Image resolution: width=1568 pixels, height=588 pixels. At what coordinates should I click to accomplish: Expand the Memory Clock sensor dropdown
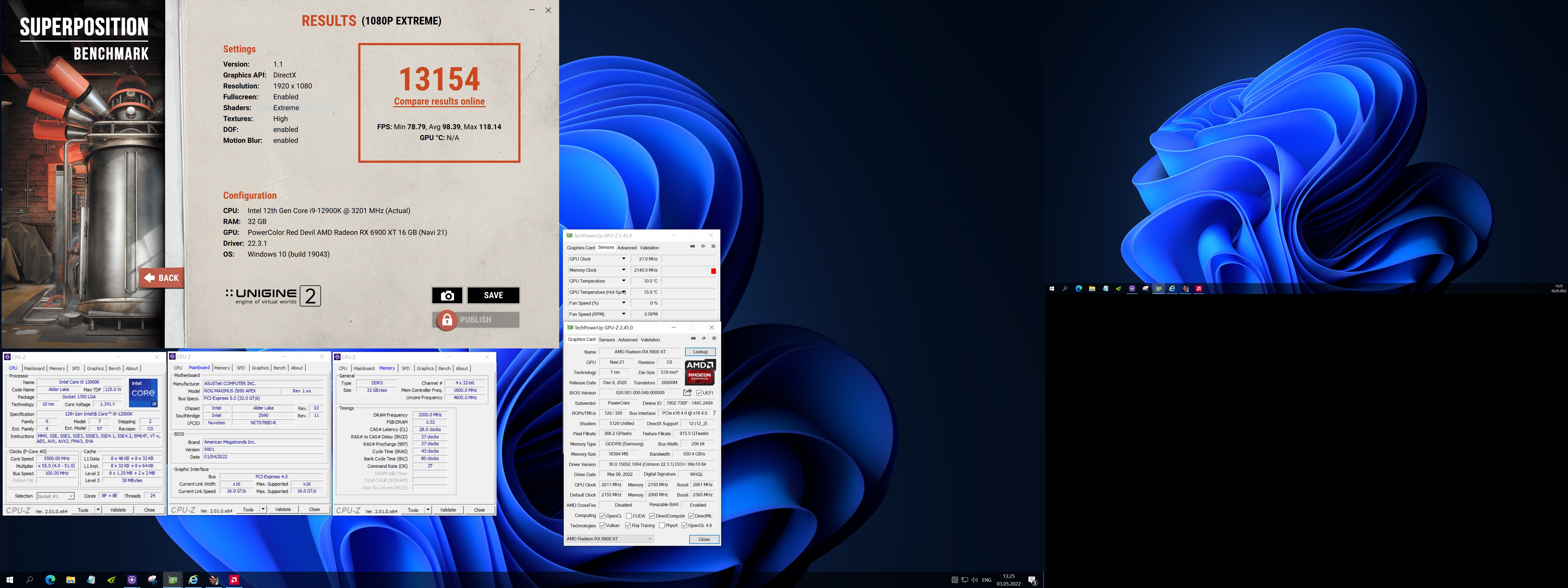pos(623,270)
